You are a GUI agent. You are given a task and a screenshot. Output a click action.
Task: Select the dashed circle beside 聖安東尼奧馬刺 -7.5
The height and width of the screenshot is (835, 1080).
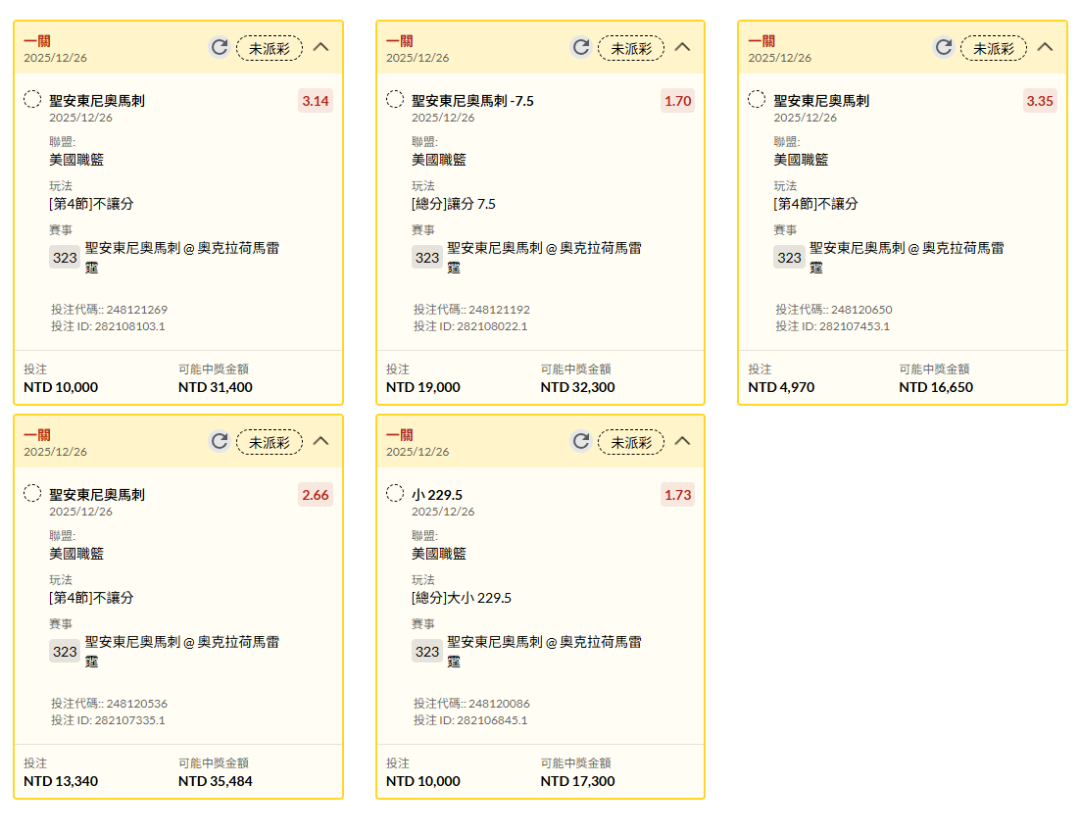(x=395, y=100)
